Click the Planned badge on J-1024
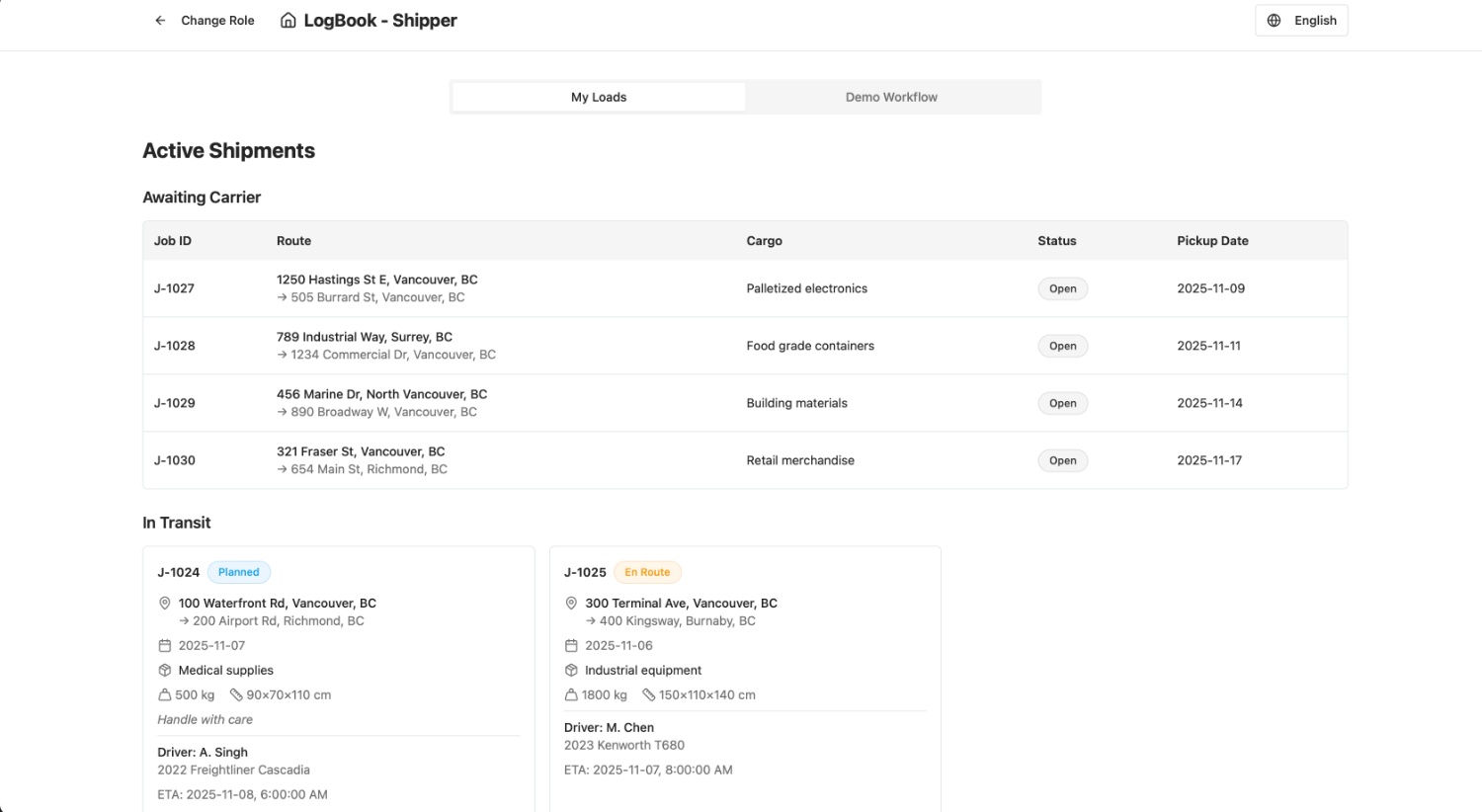 pos(239,572)
